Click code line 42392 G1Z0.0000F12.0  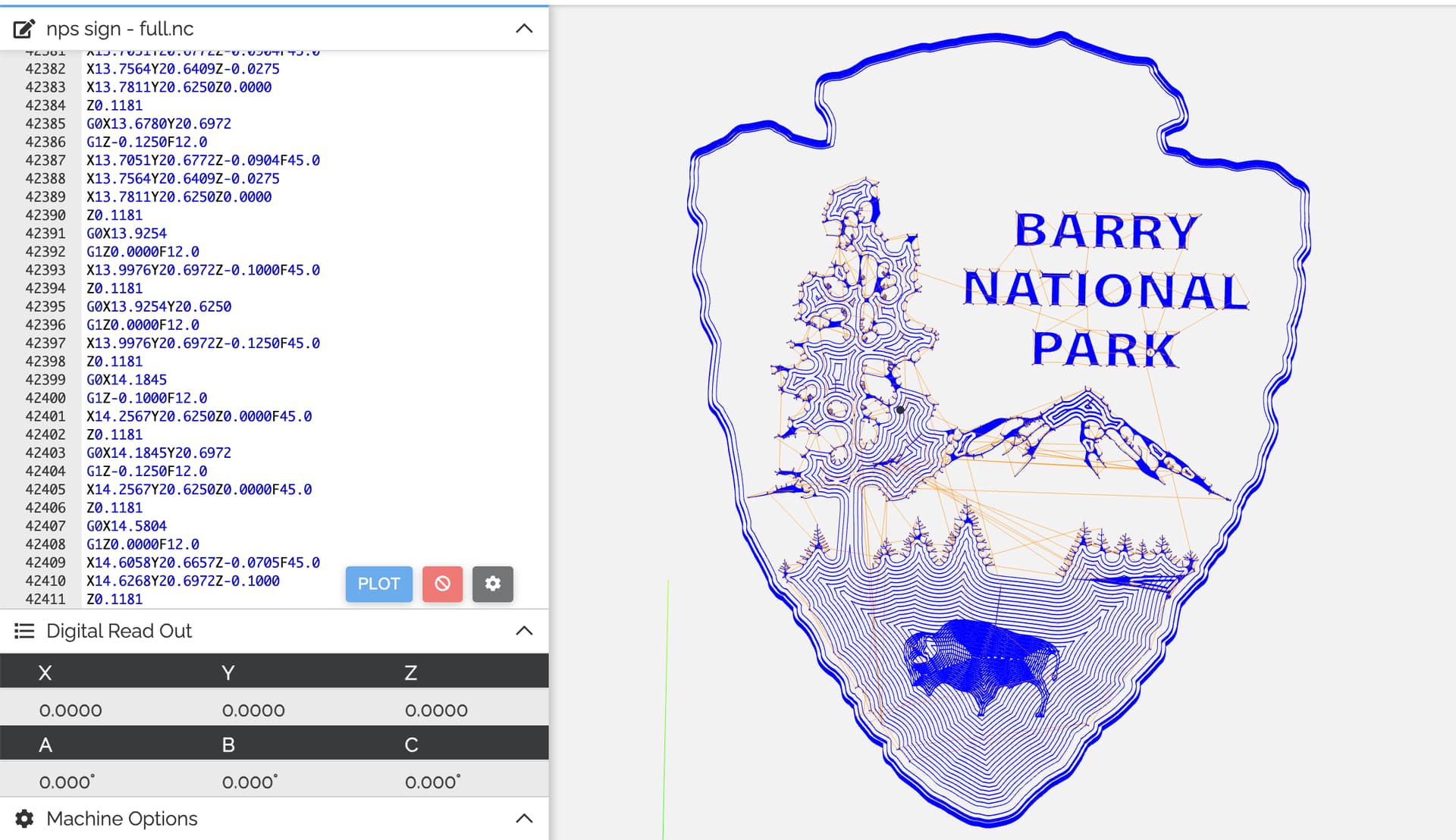[143, 252]
